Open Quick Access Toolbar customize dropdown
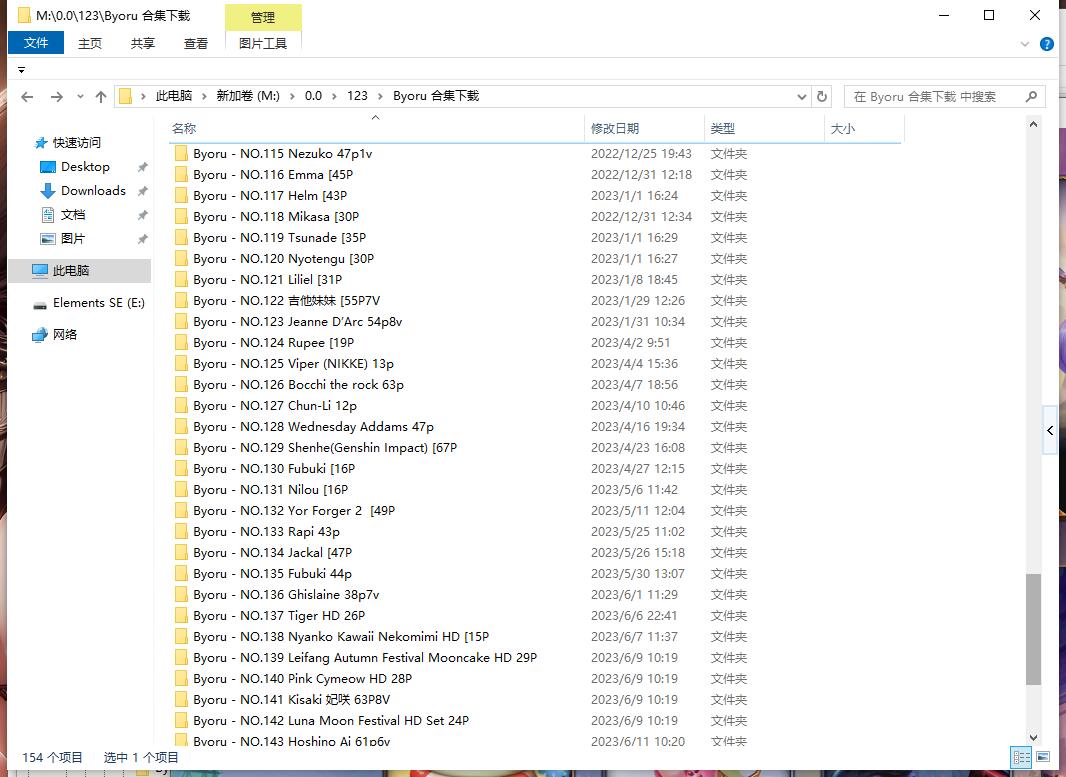This screenshot has height=777, width=1066. tap(21, 70)
